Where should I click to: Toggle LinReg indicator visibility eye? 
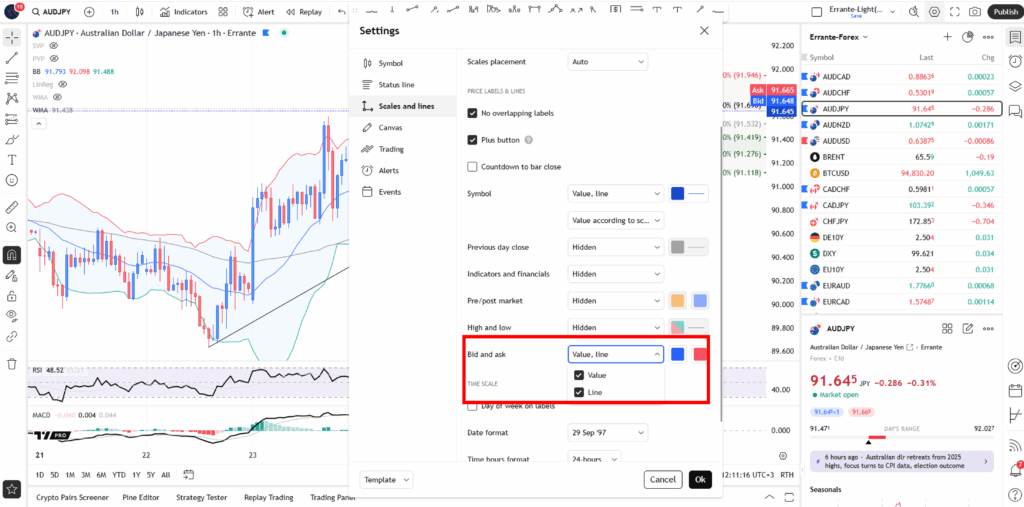point(63,84)
